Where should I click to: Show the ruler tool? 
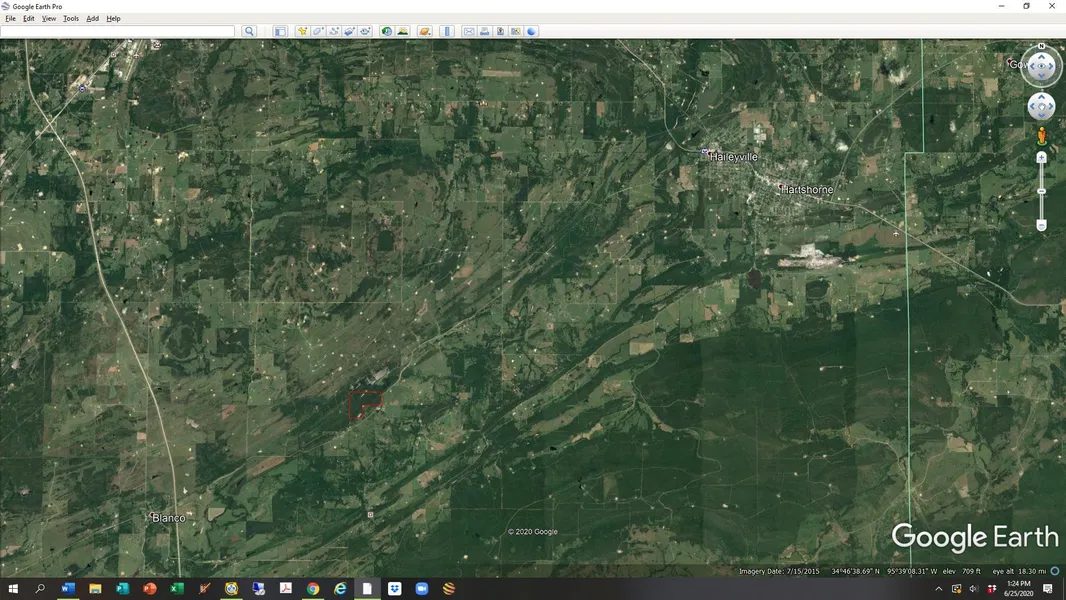click(447, 31)
